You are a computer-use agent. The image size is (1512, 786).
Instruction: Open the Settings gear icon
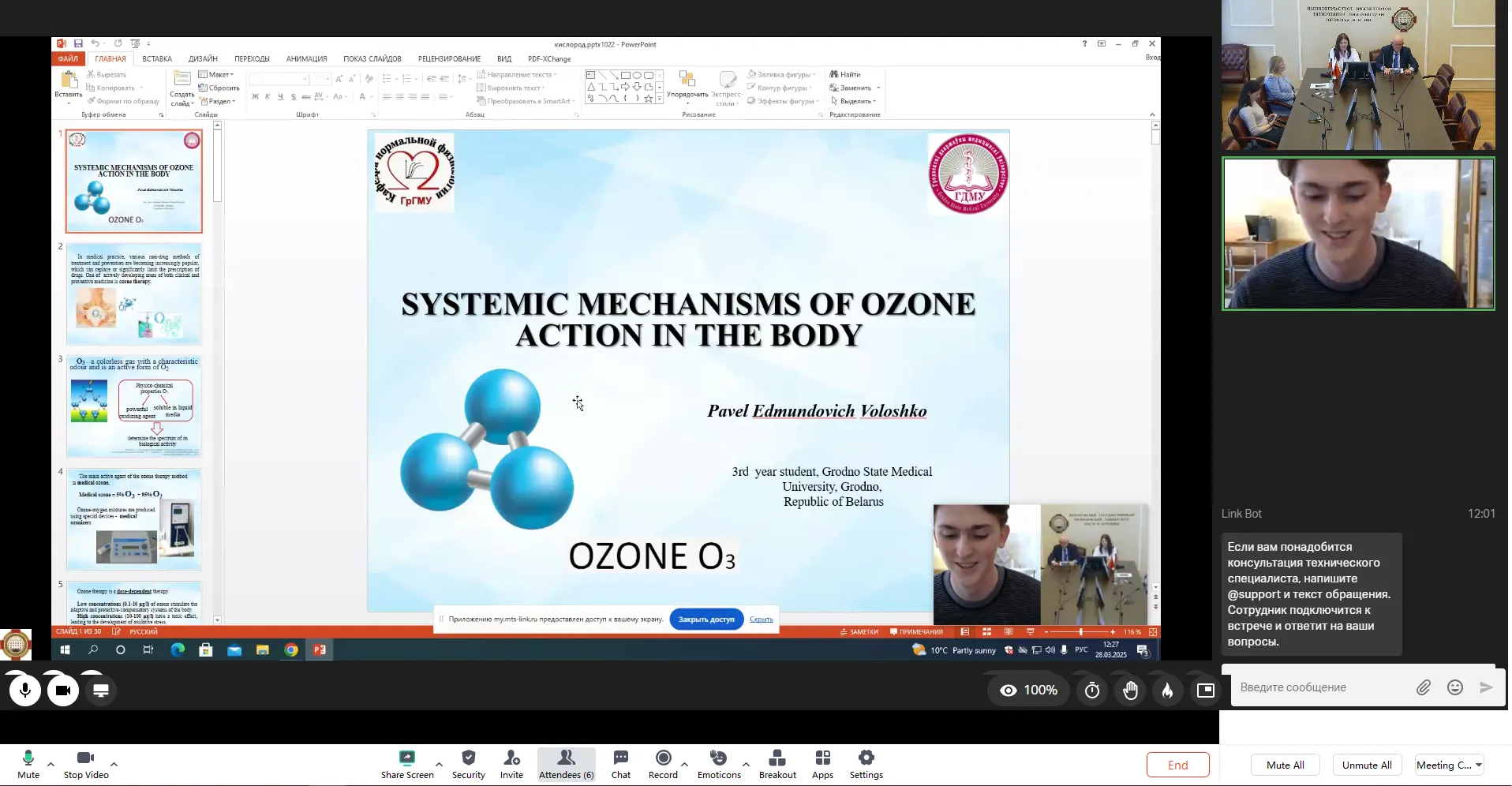[x=866, y=764]
